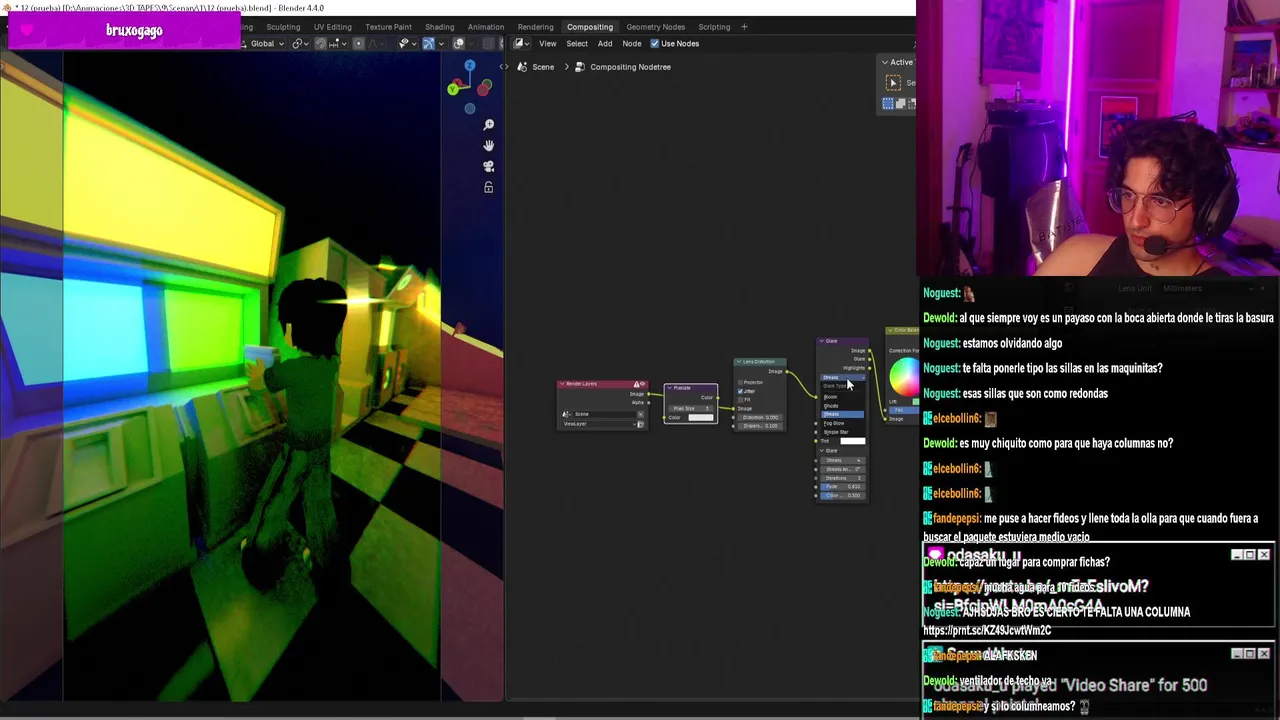
Task: Click the Iterations field in Glare
Action: pos(842,478)
